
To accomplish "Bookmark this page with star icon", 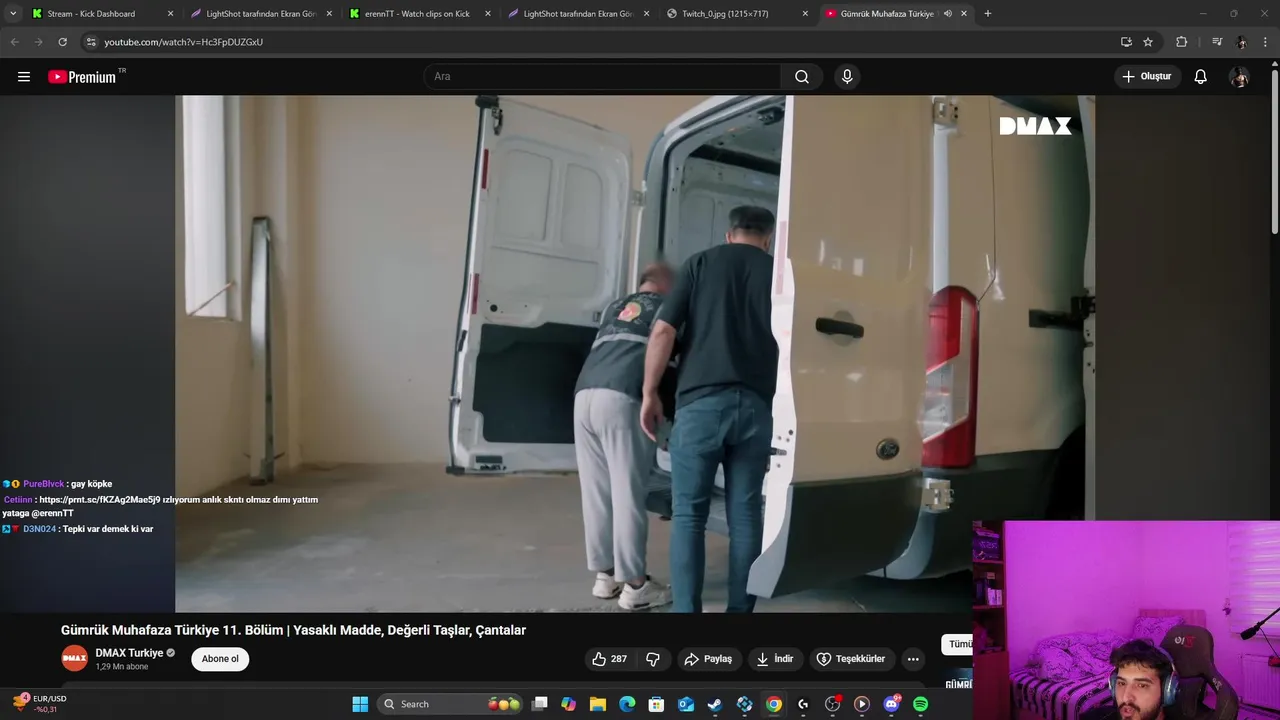I will click(x=1148, y=42).
